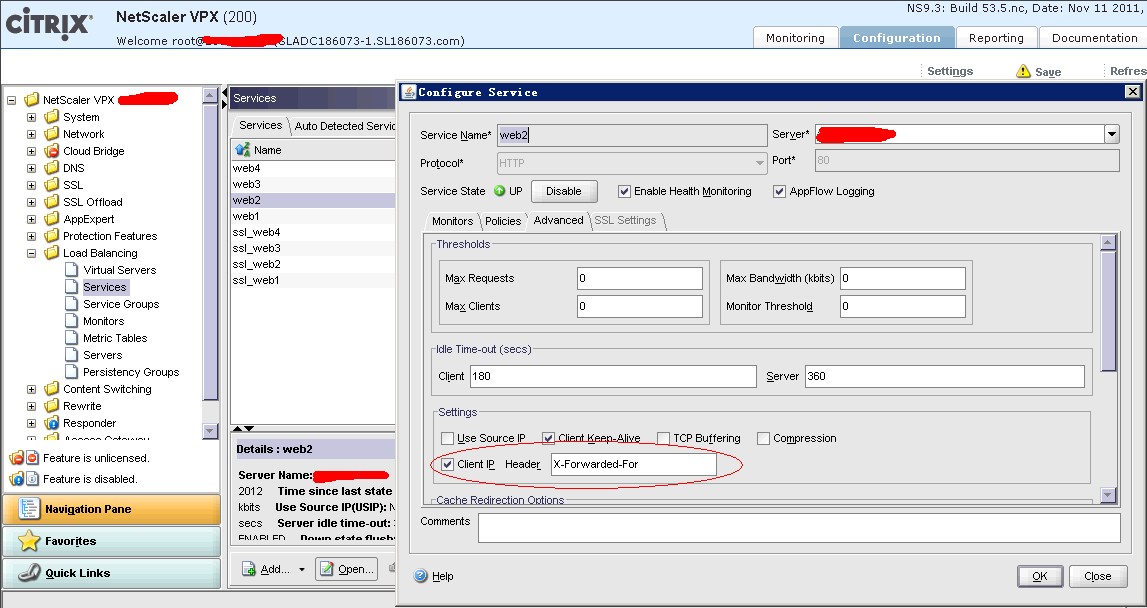Click the Monitors page icon in tree

pyautogui.click(x=71, y=320)
